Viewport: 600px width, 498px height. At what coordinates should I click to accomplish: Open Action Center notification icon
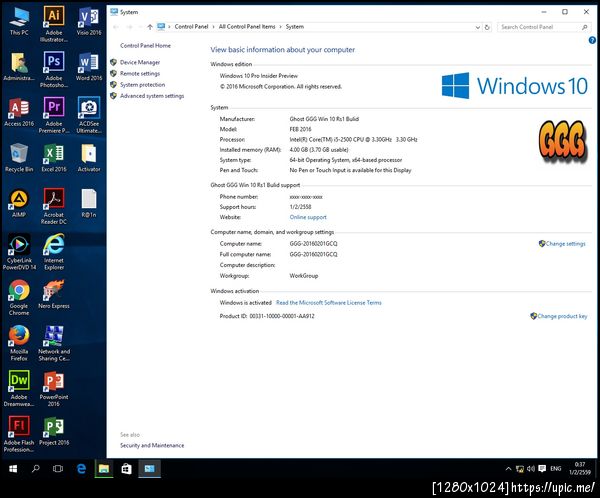(542, 469)
